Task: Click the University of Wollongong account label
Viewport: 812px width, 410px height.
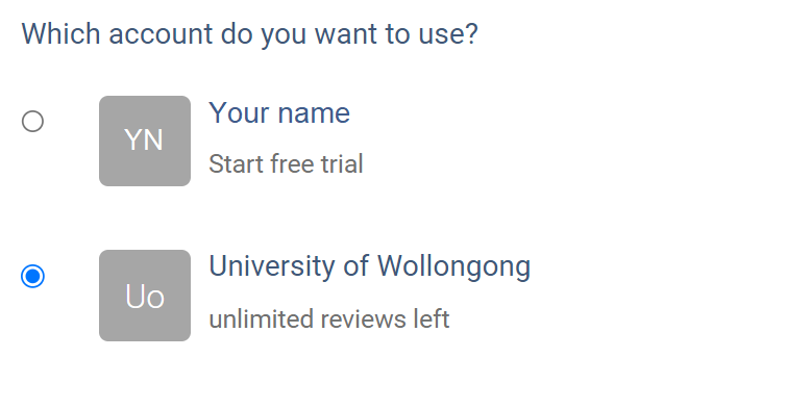Action: click(369, 267)
